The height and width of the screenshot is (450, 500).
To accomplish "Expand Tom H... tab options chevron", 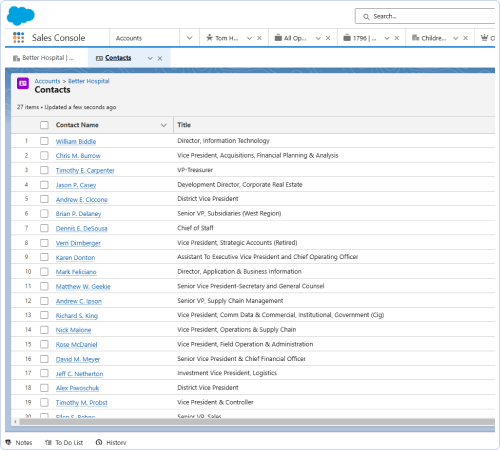I will point(249,38).
